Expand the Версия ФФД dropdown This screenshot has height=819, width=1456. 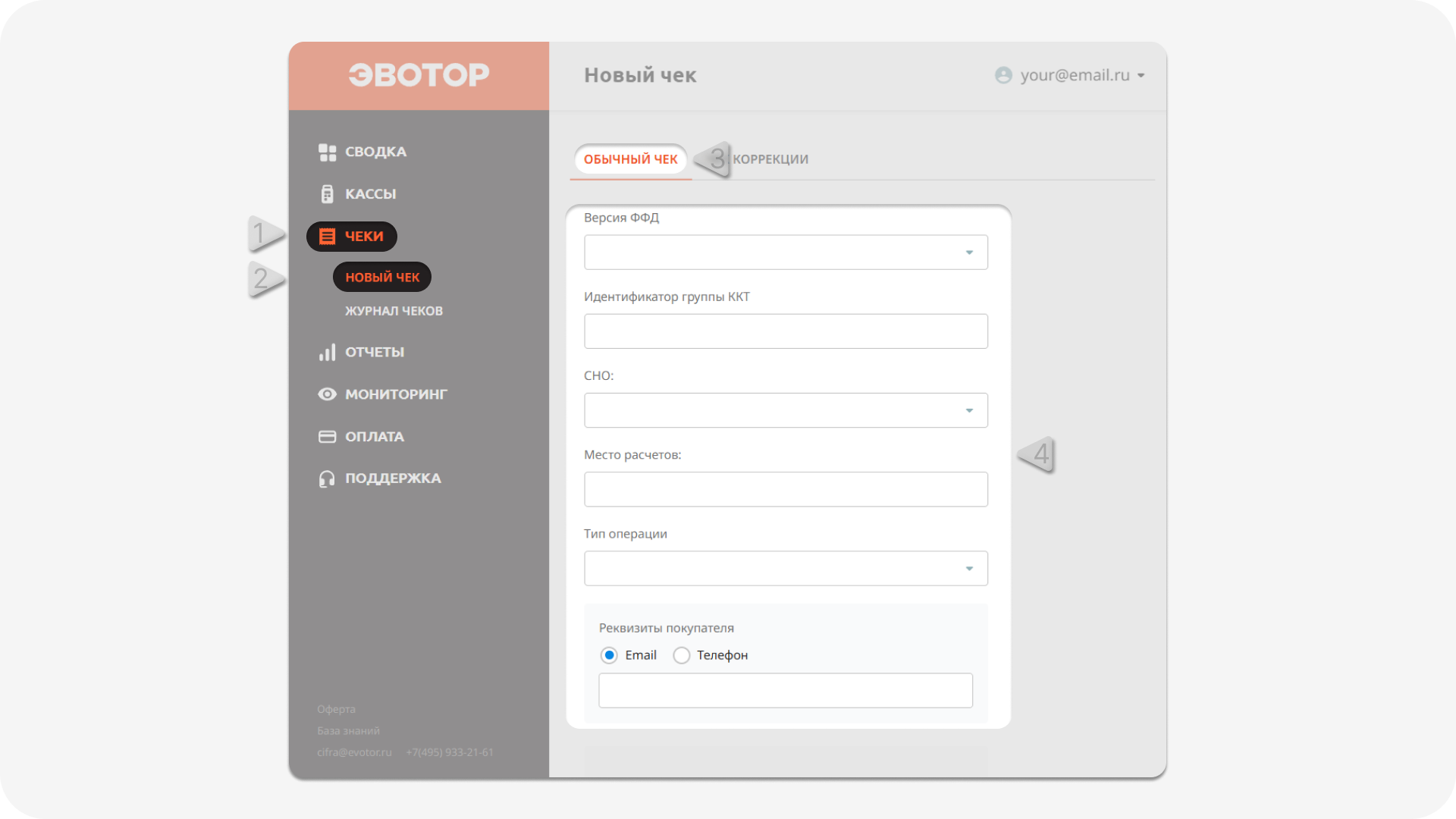click(x=786, y=253)
